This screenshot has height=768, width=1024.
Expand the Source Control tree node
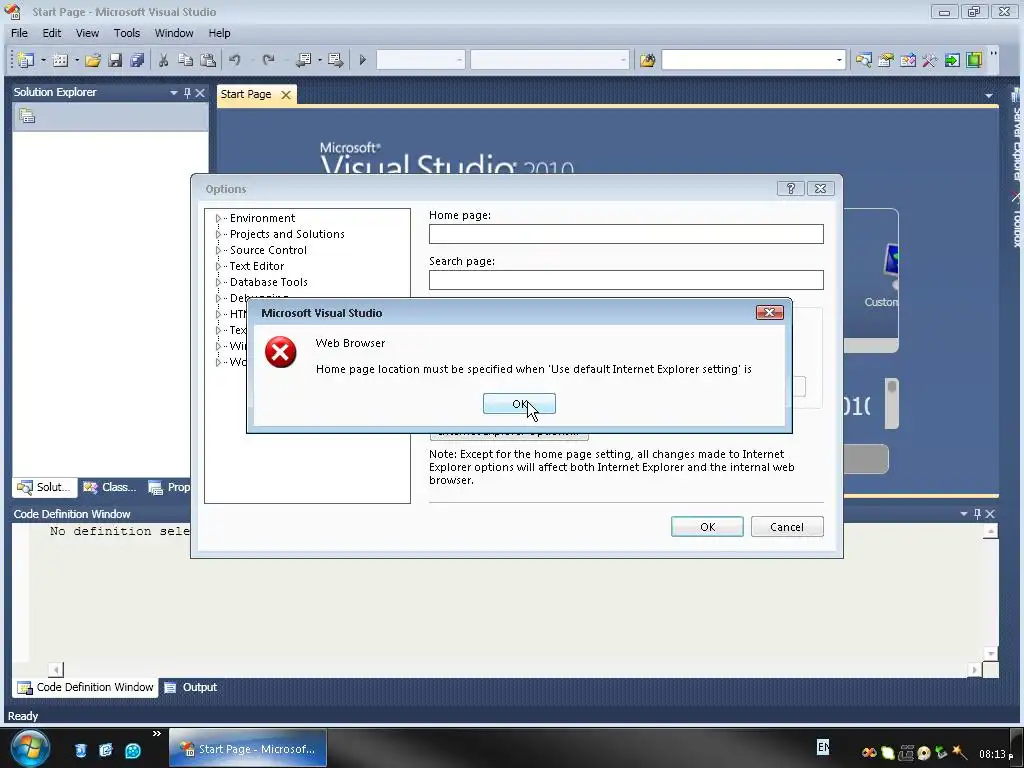coord(218,250)
